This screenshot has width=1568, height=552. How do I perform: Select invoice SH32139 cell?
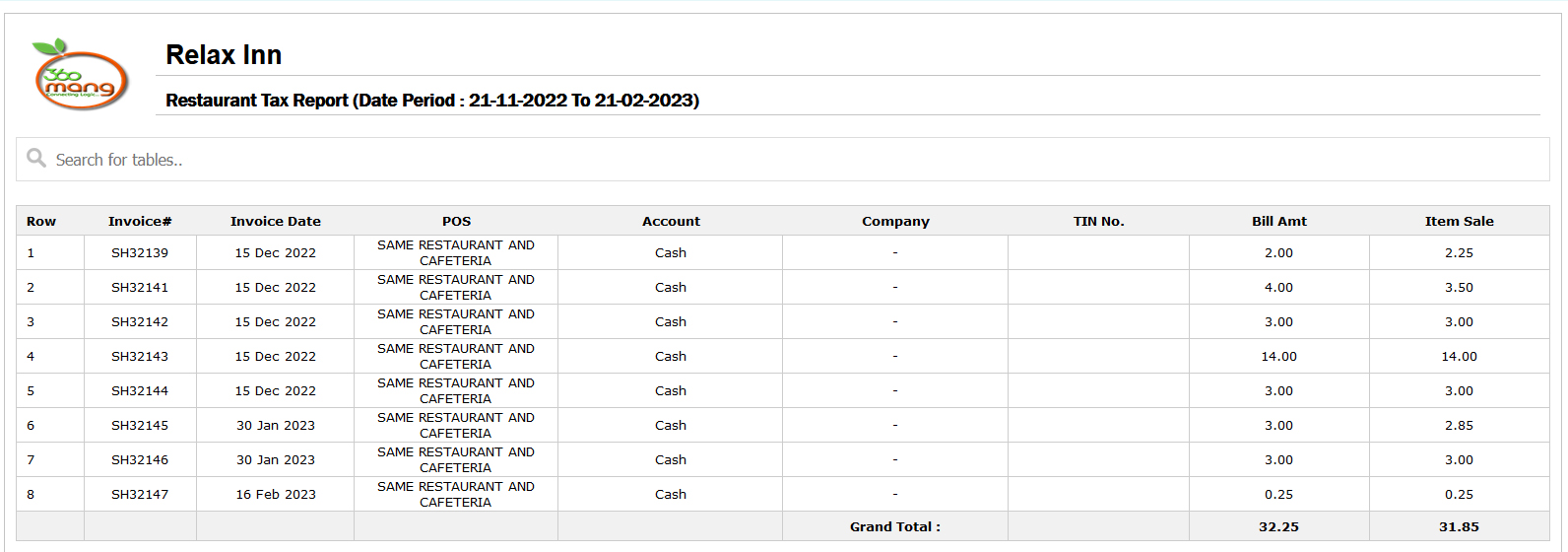tap(140, 253)
